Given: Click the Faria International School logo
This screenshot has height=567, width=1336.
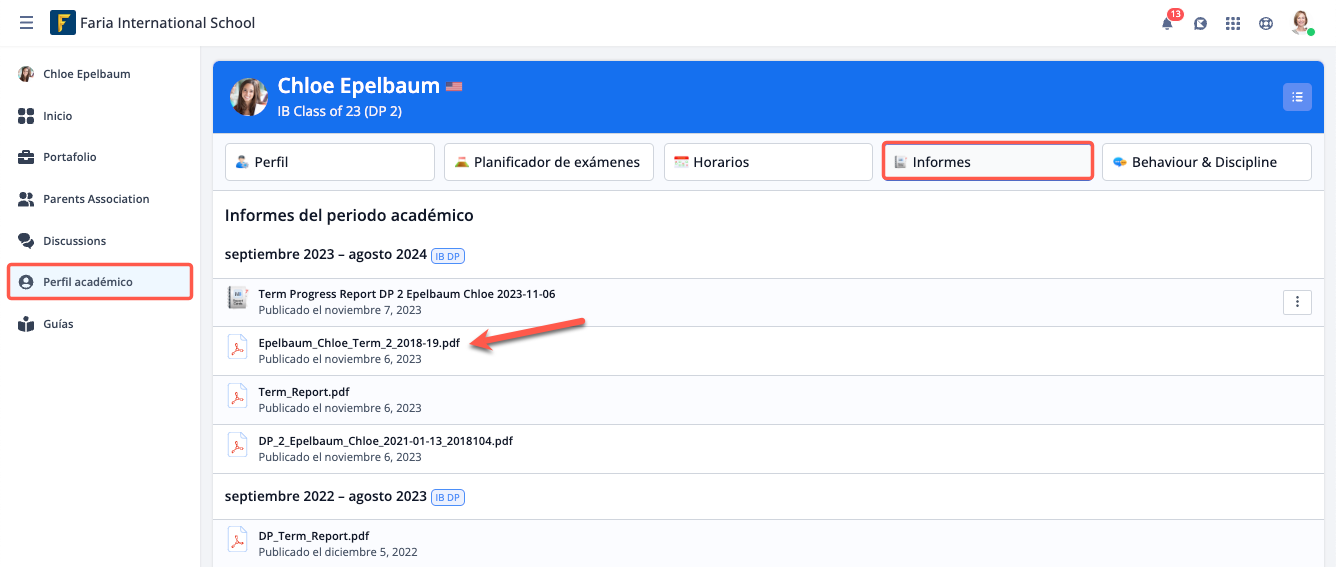Looking at the screenshot, I should 63,23.
